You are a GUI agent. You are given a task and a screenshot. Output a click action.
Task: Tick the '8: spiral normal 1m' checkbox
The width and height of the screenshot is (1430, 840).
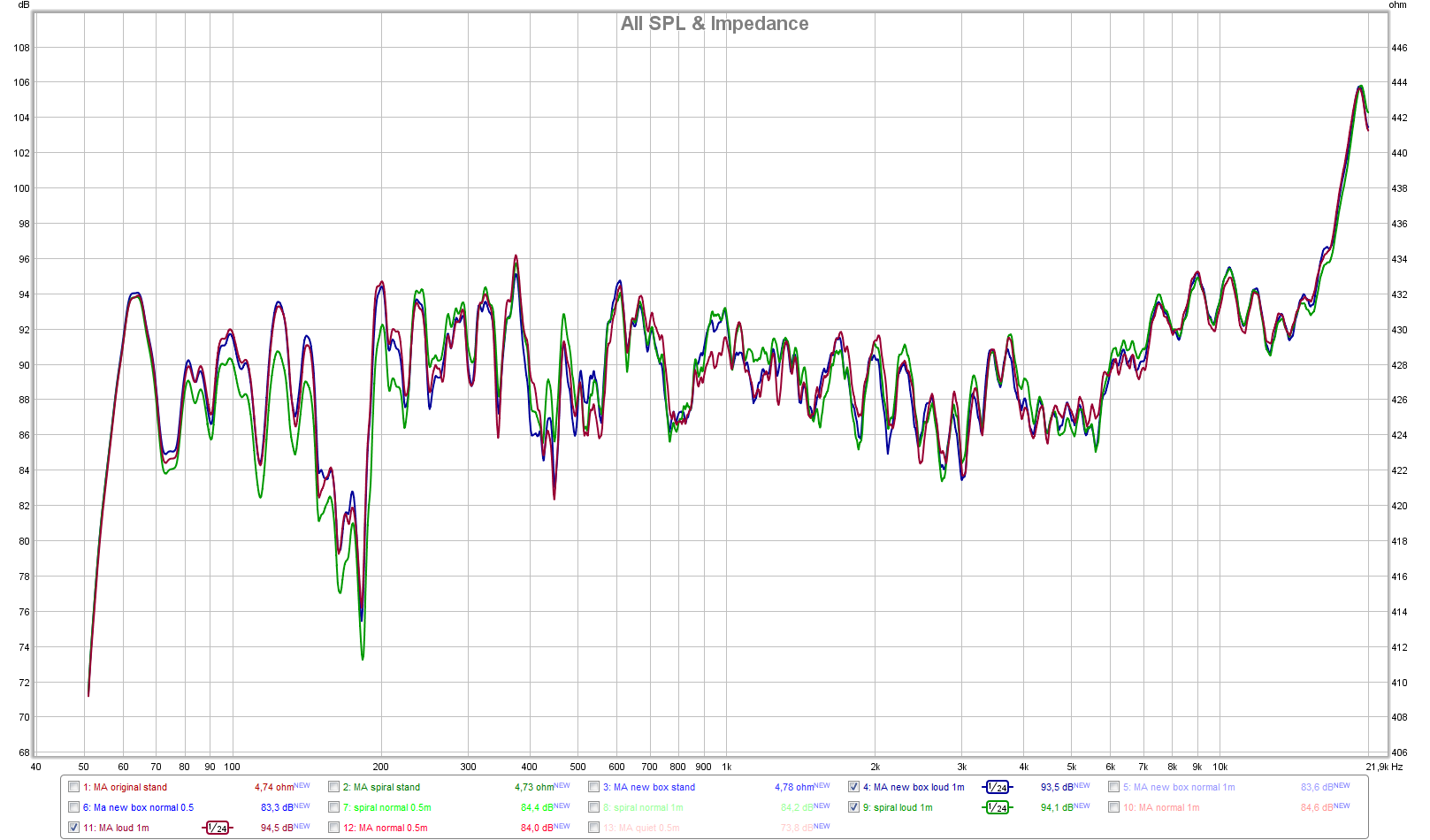[x=594, y=807]
